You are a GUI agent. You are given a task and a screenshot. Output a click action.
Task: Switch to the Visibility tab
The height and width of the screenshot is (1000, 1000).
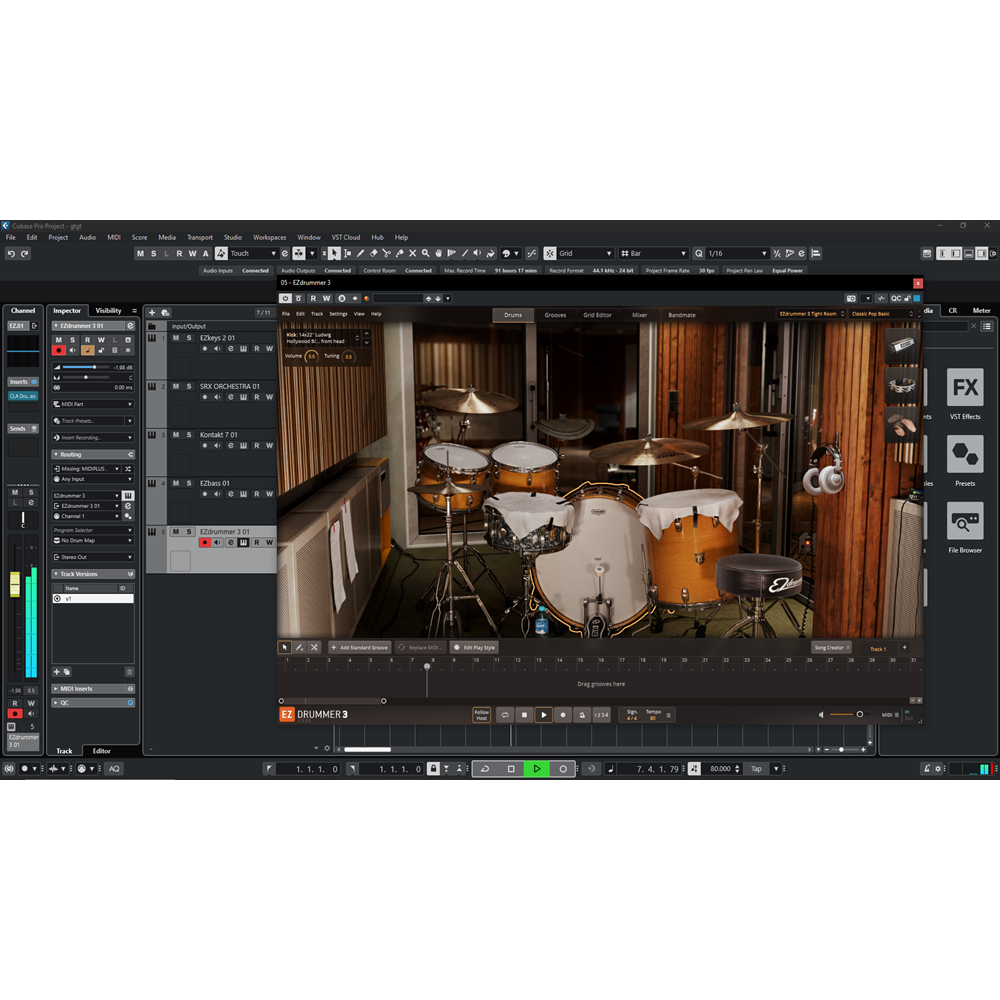tap(108, 311)
